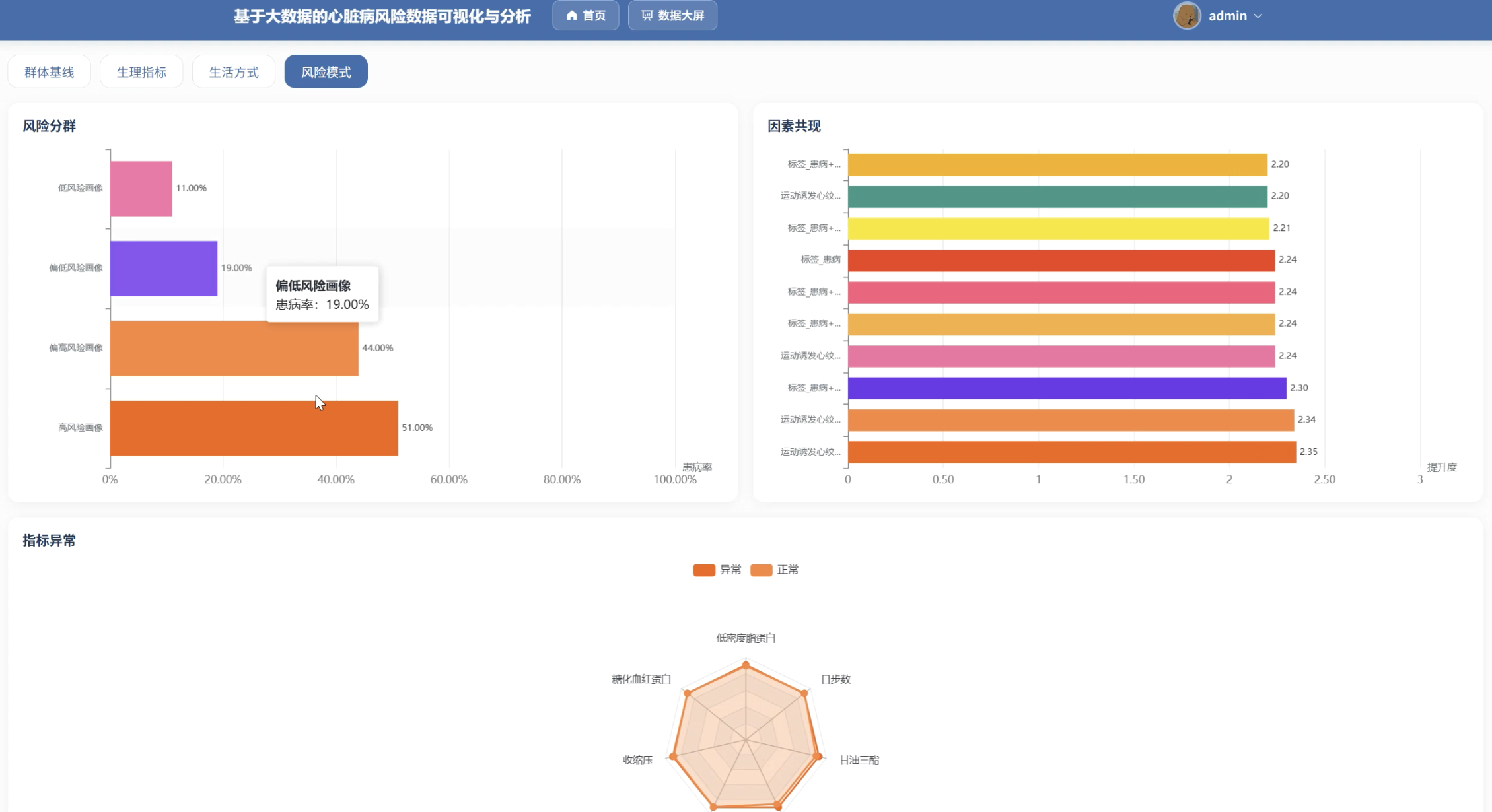Switch to the 生理指标 tab
This screenshot has height=812, width=1492.
click(141, 71)
